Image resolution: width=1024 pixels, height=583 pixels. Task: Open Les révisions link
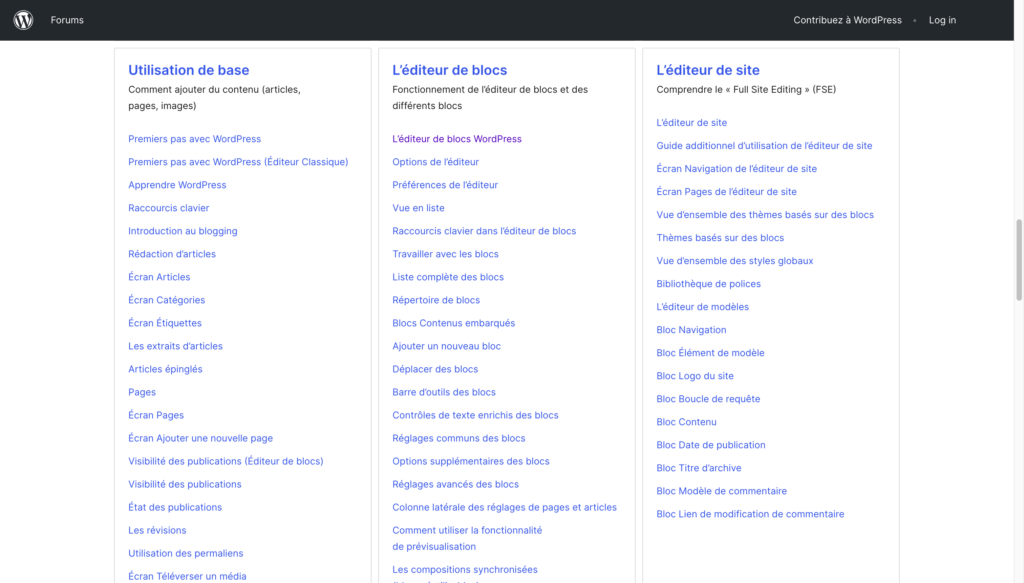tap(157, 530)
